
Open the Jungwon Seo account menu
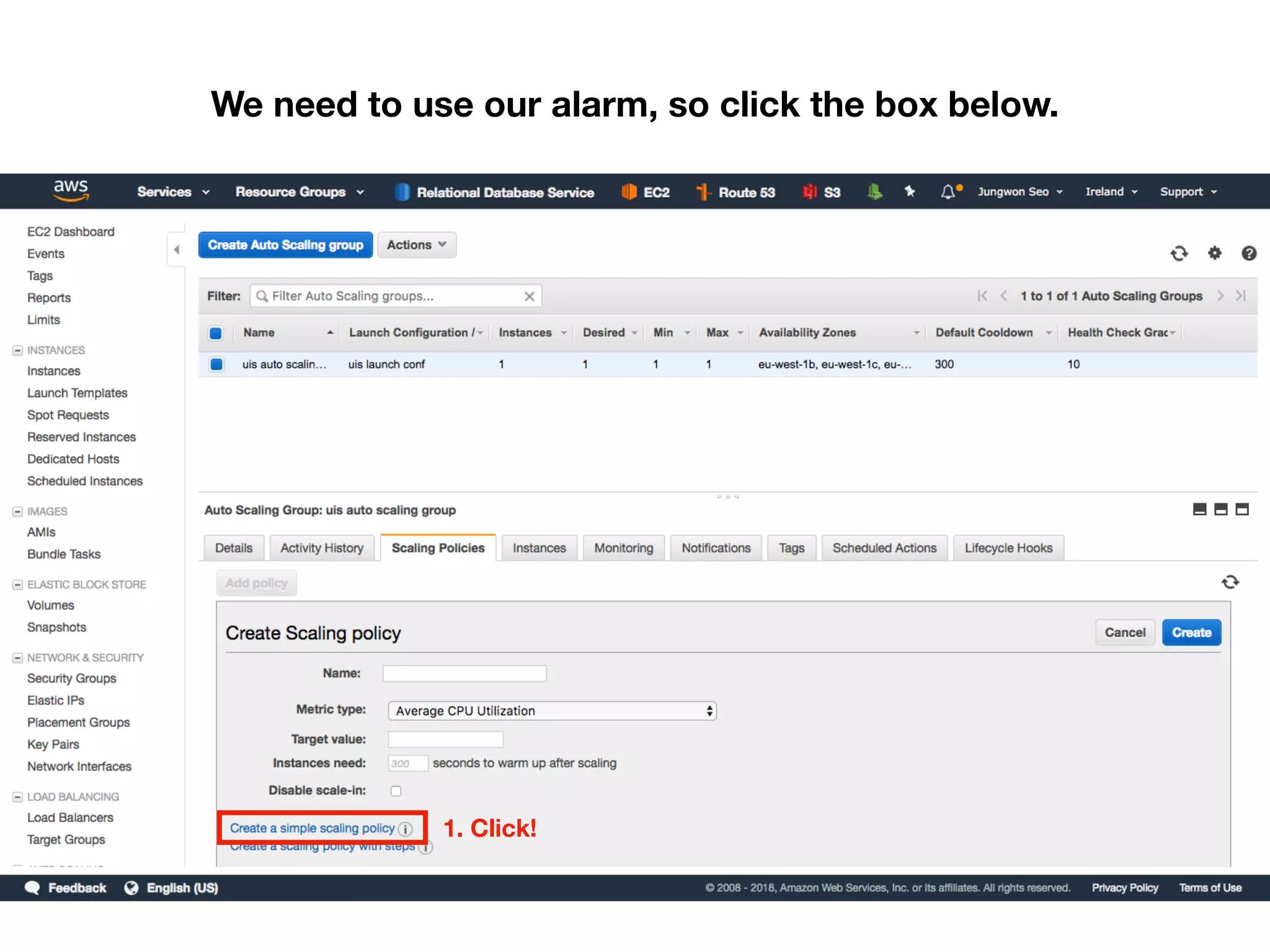pos(1020,192)
